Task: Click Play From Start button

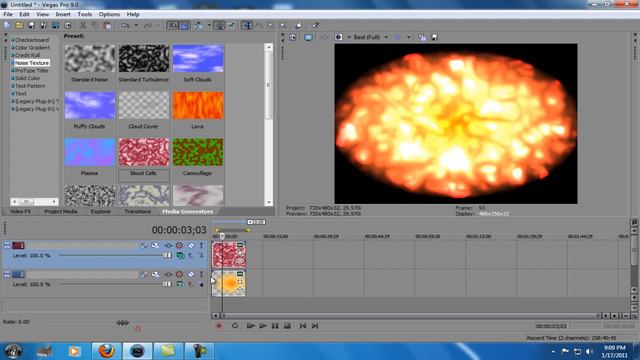Action: pyautogui.click(x=251, y=326)
